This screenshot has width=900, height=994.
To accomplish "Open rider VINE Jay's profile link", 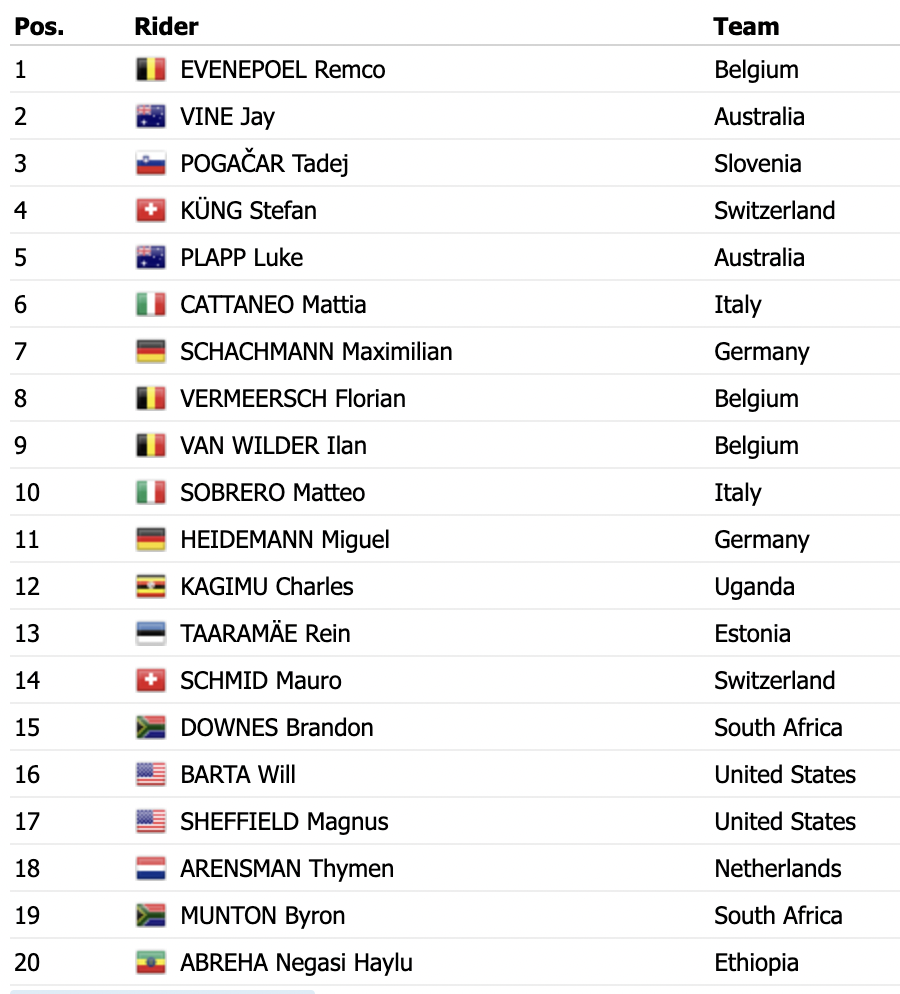I will 228,117.
